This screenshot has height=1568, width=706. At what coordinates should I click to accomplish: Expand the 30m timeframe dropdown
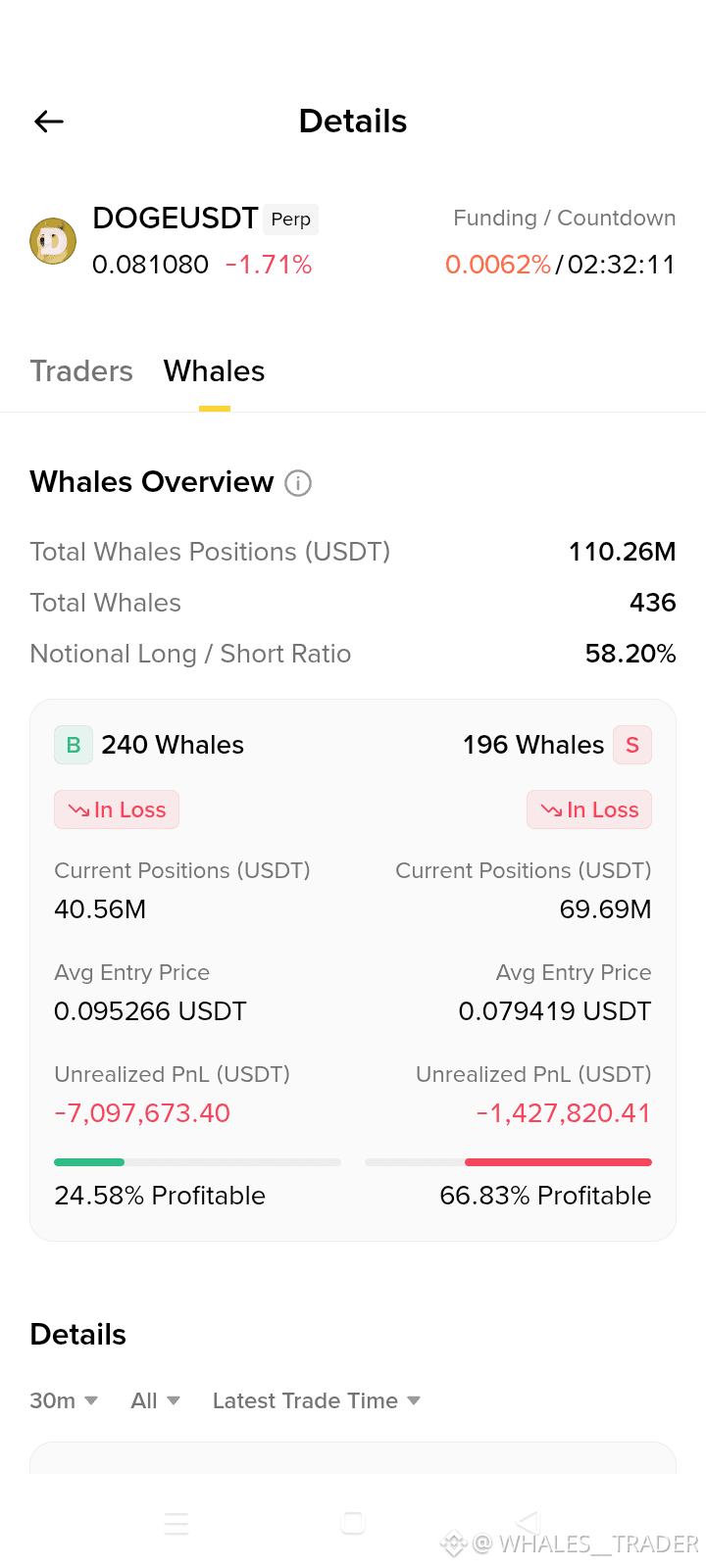tap(64, 1400)
